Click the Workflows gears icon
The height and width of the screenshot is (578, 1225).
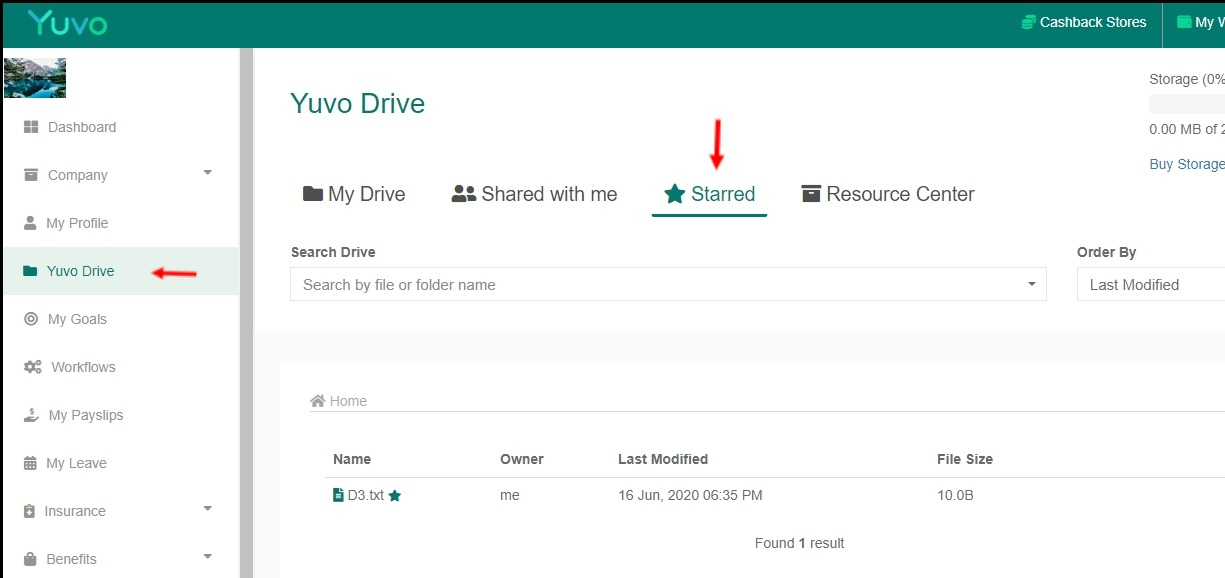point(33,367)
